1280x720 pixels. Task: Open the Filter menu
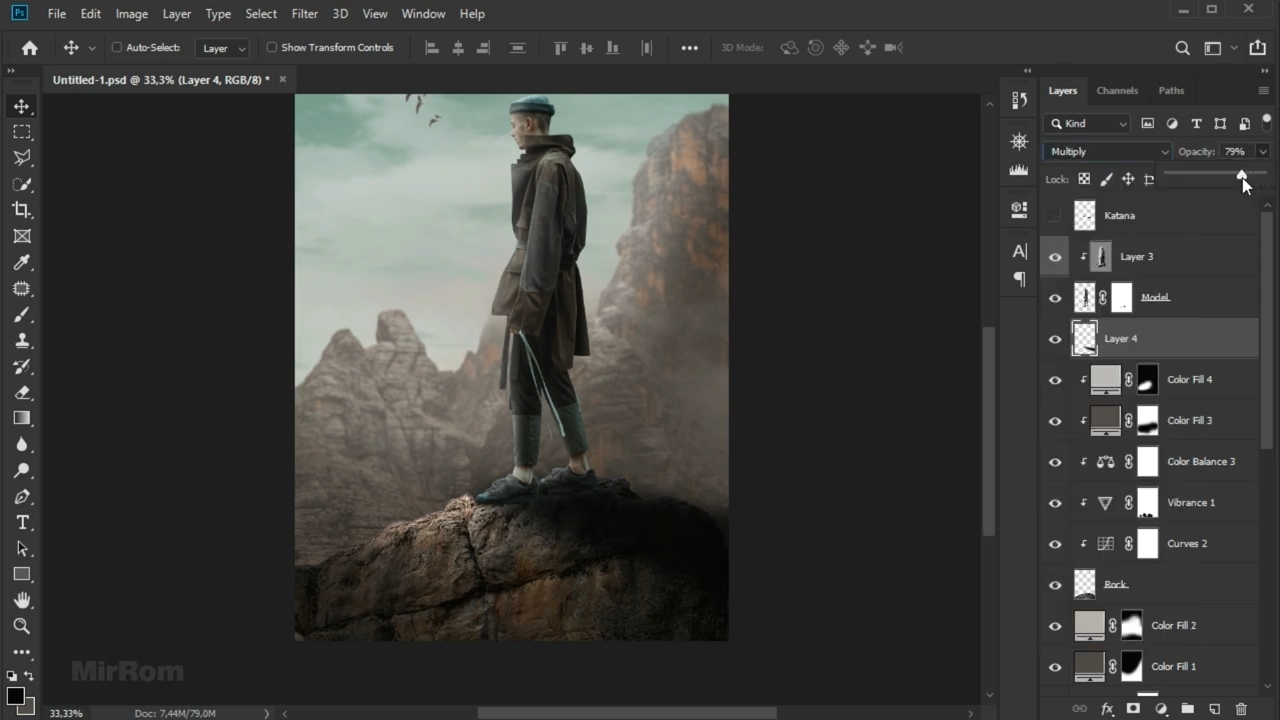[304, 14]
